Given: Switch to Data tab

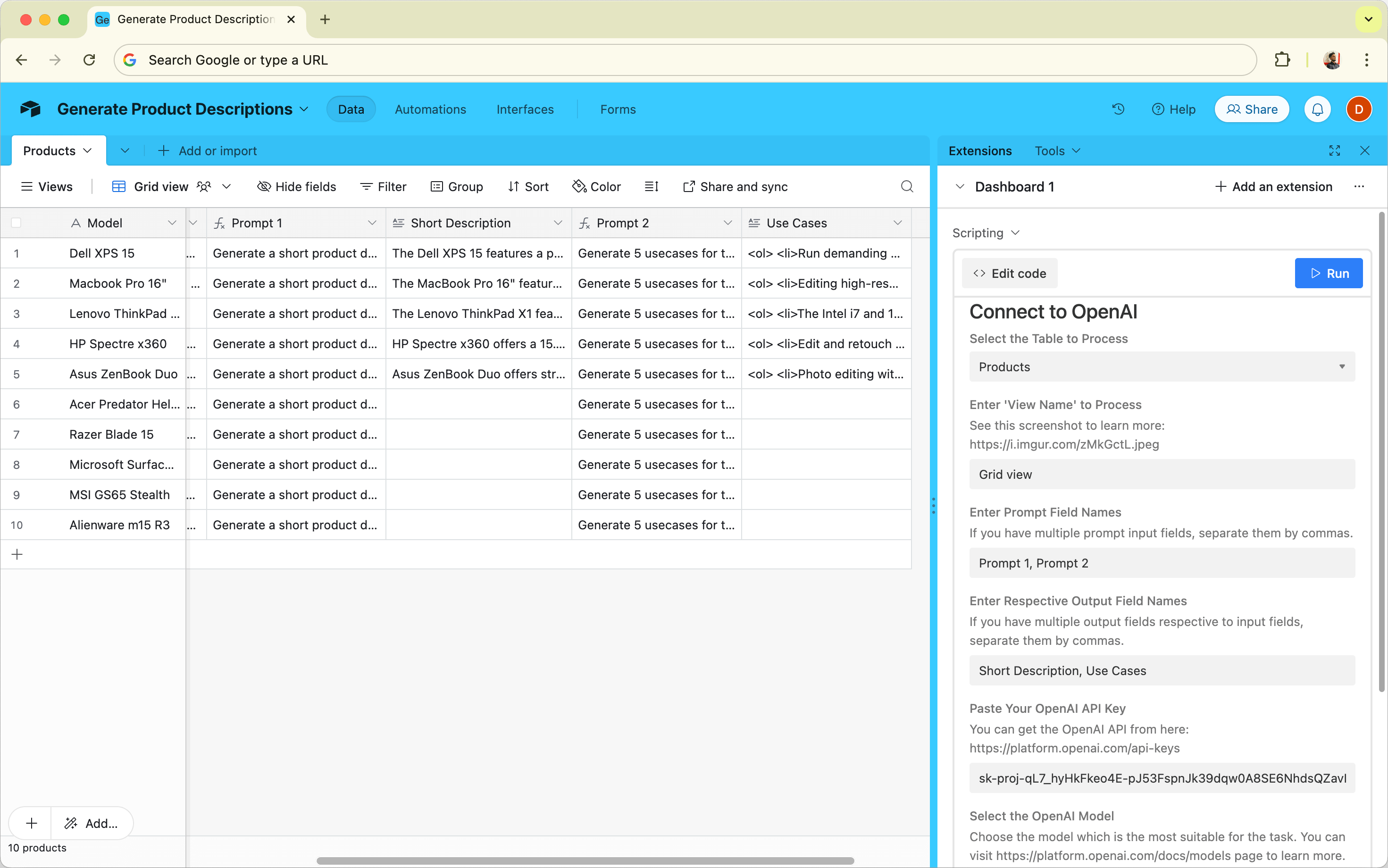Looking at the screenshot, I should 351,109.
